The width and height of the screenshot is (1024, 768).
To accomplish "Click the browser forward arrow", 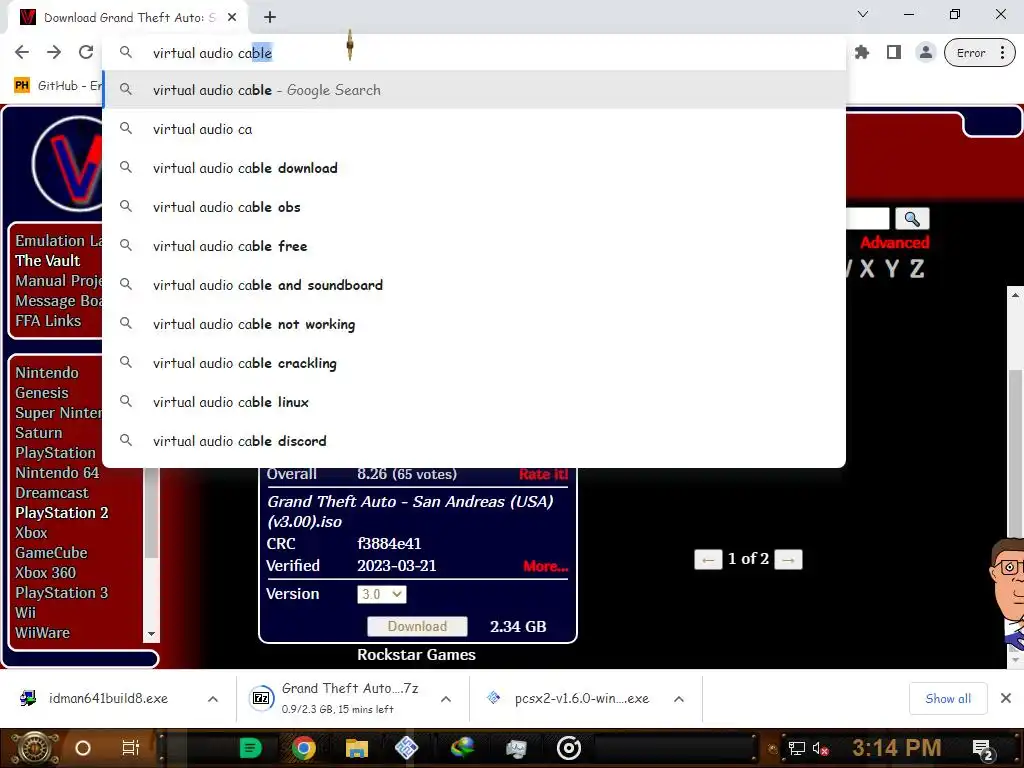I will [54, 52].
